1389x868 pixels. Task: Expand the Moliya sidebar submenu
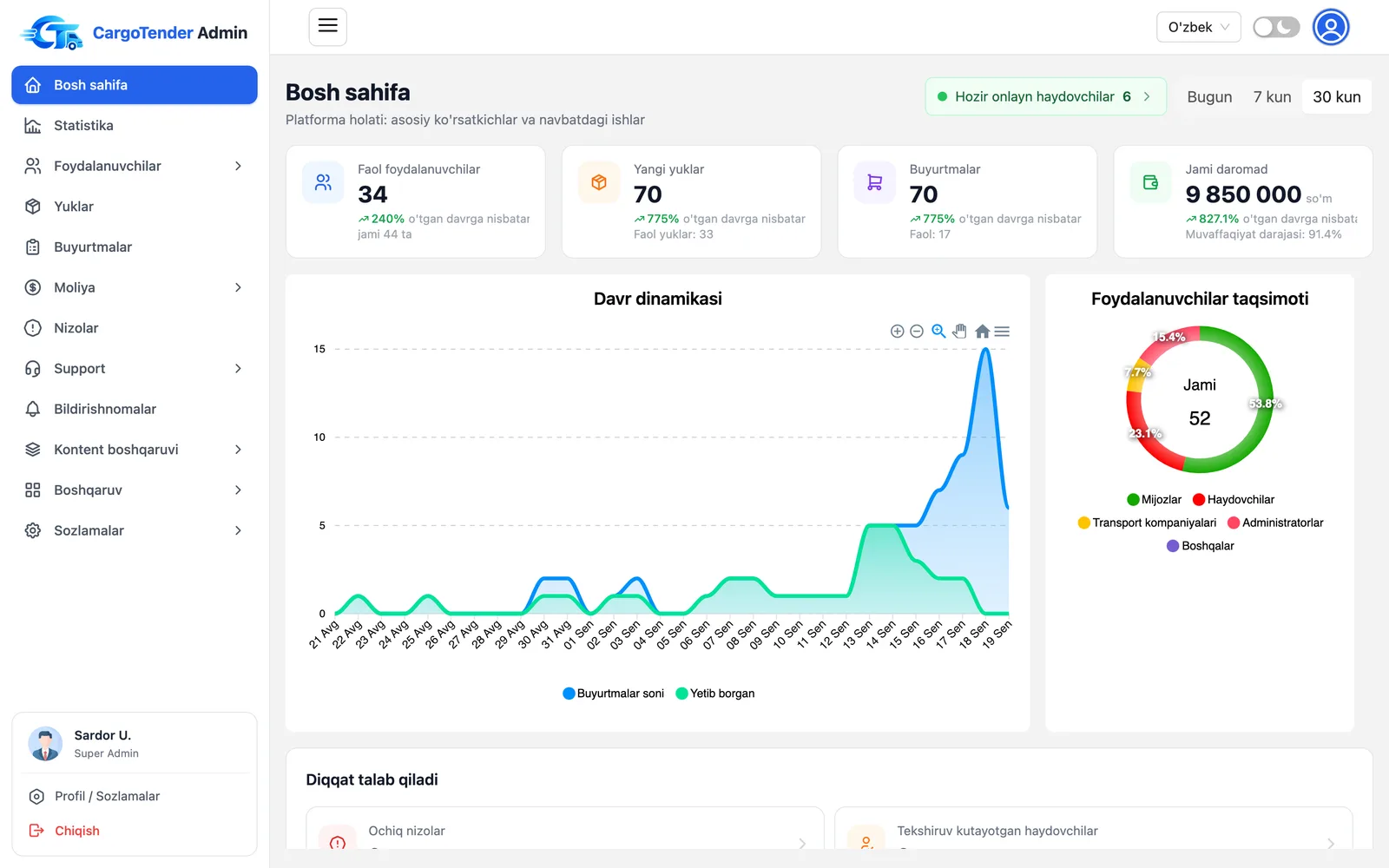tap(135, 287)
